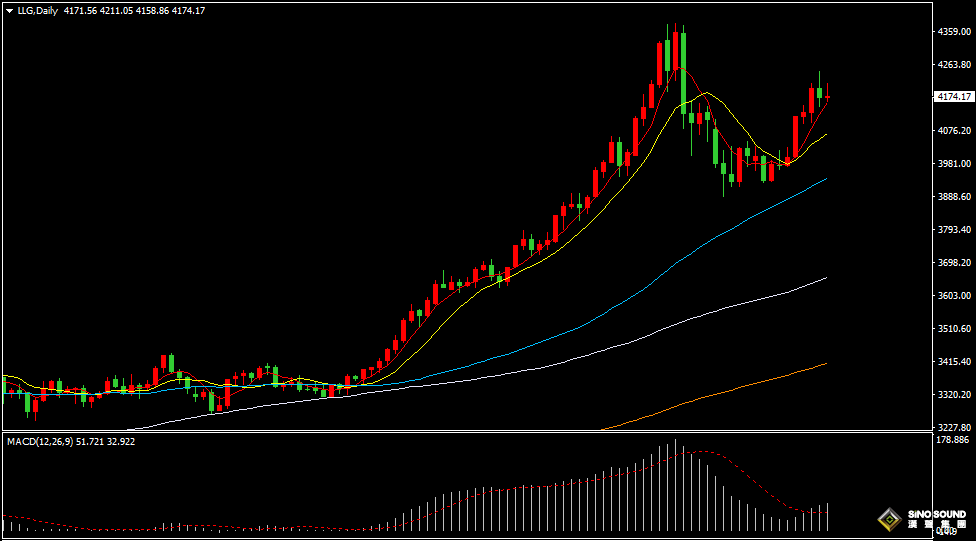The width and height of the screenshot is (976, 541).
Task: Select the yellow moving average line near its peak
Action: (x=708, y=94)
